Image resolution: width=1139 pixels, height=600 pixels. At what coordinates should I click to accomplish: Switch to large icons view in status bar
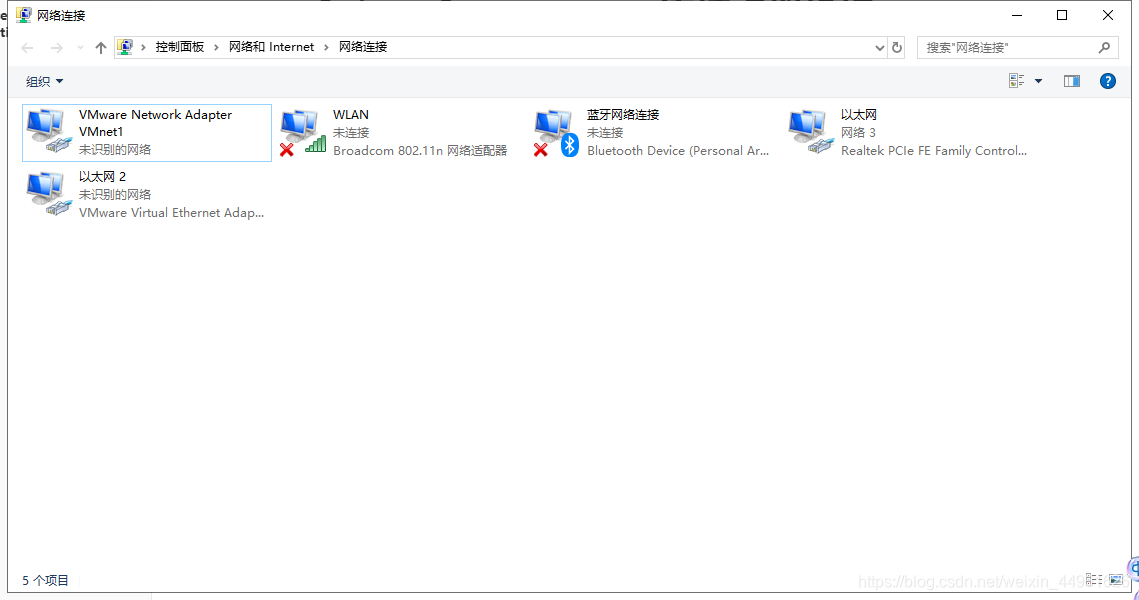[x=1116, y=580]
